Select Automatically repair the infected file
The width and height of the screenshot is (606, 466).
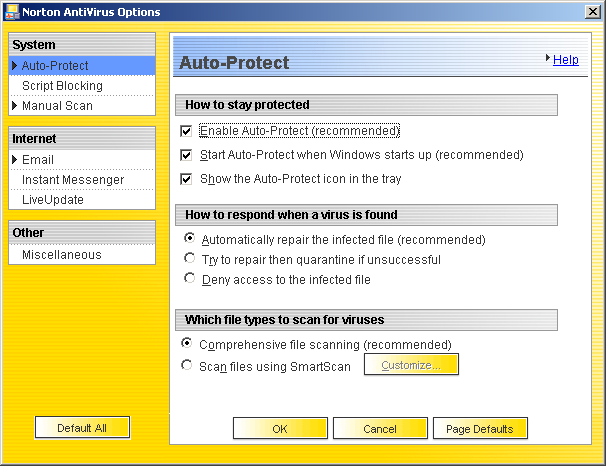(189, 238)
